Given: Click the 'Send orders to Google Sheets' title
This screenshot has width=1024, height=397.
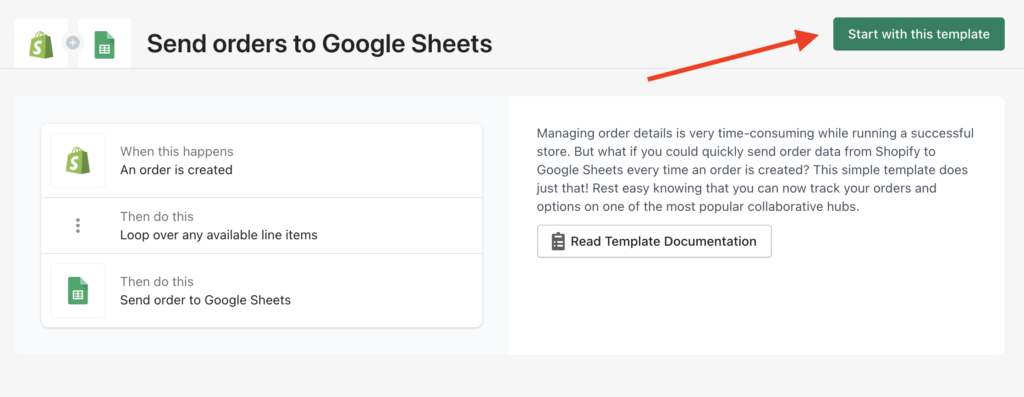Looking at the screenshot, I should coord(319,44).
